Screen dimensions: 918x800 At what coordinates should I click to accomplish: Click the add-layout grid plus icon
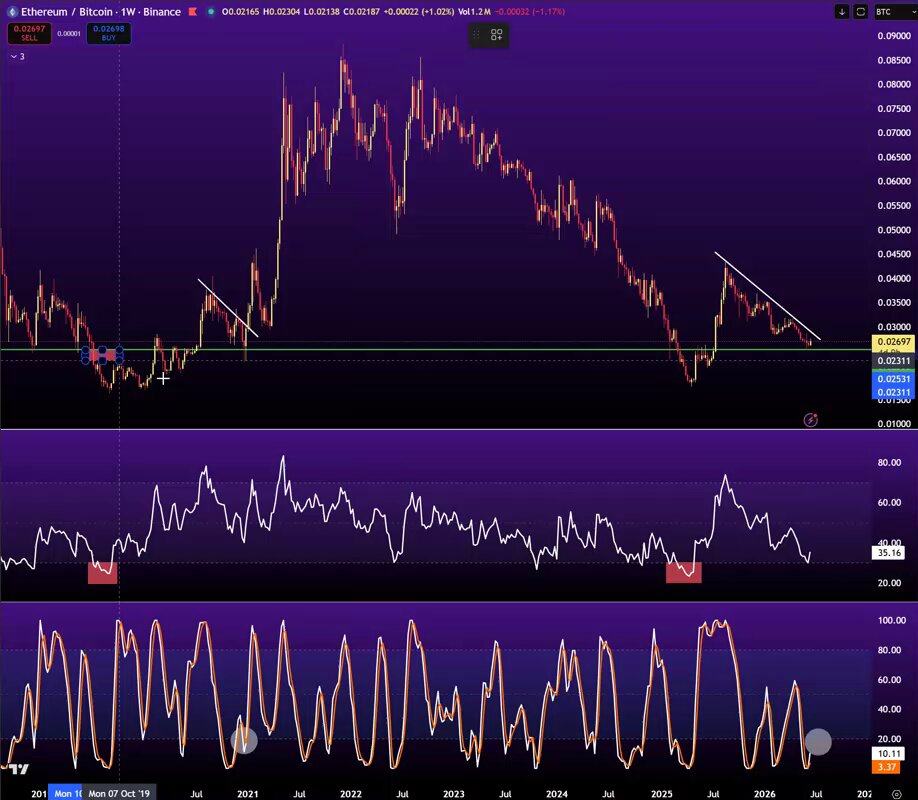[x=496, y=35]
